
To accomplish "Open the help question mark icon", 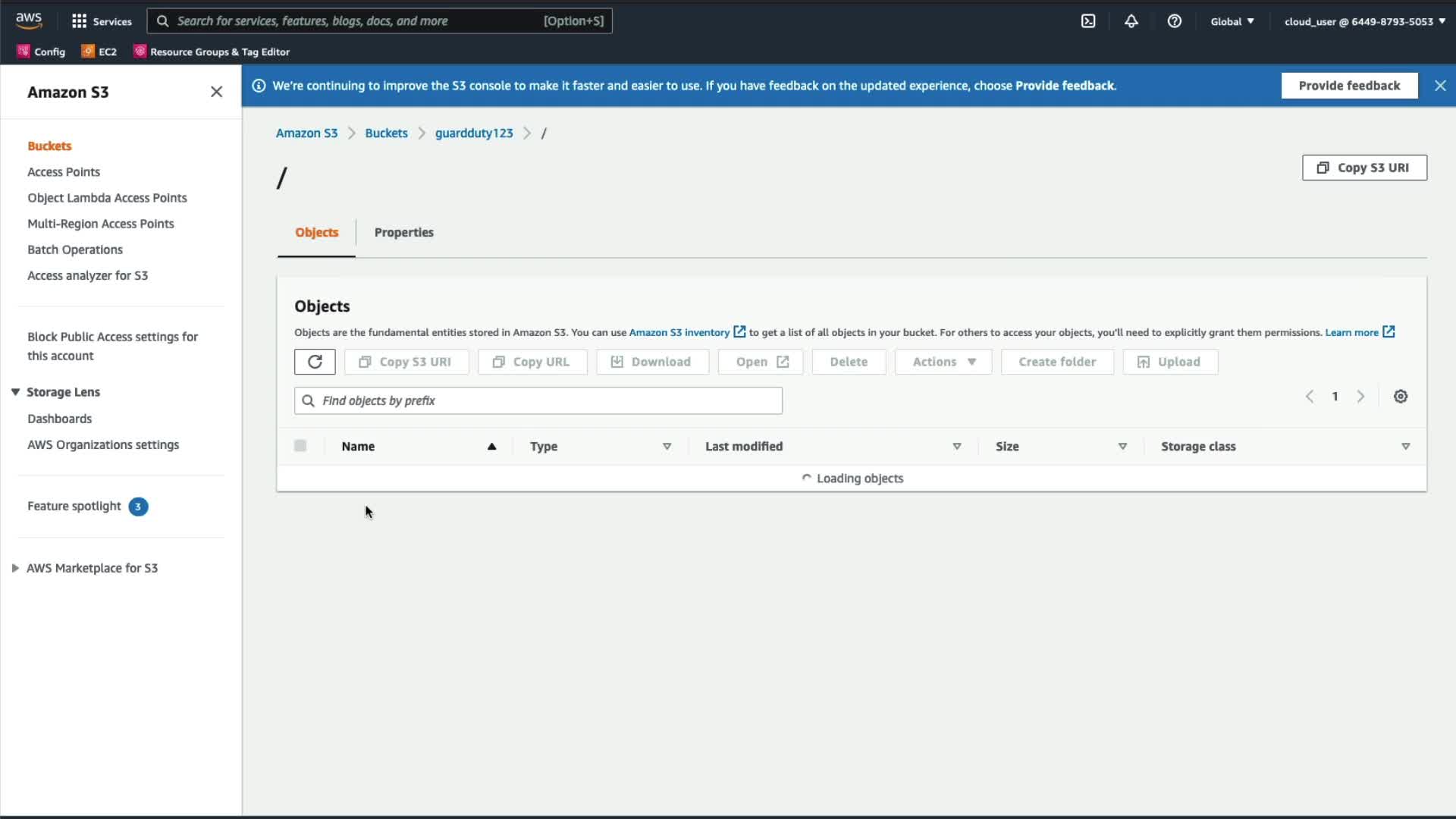I will [x=1174, y=21].
